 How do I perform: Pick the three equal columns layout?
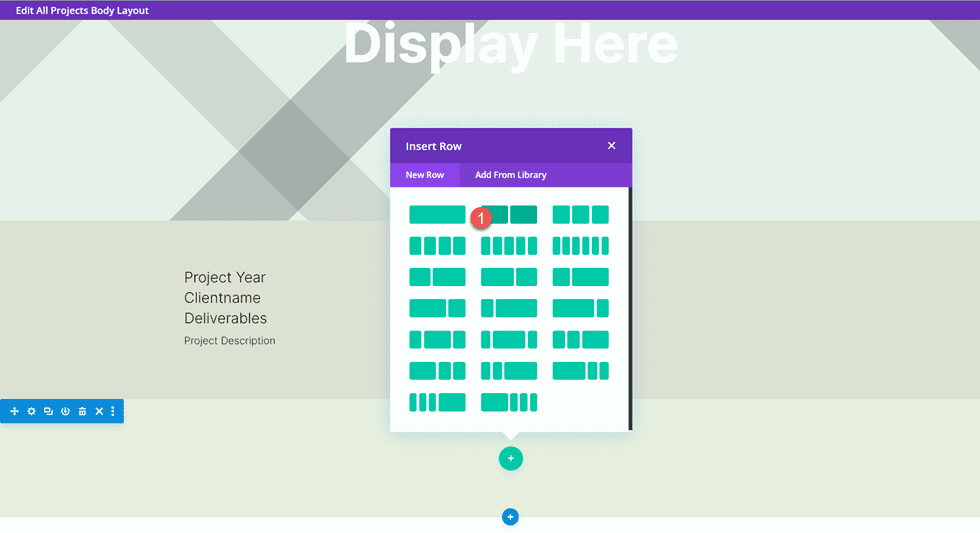580,214
